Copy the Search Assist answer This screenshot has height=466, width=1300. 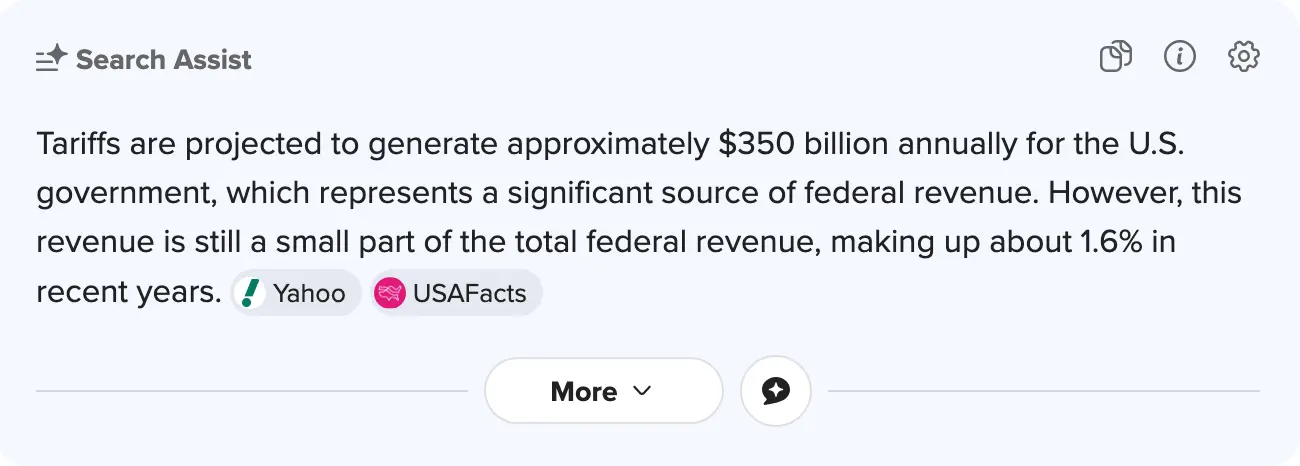1115,57
